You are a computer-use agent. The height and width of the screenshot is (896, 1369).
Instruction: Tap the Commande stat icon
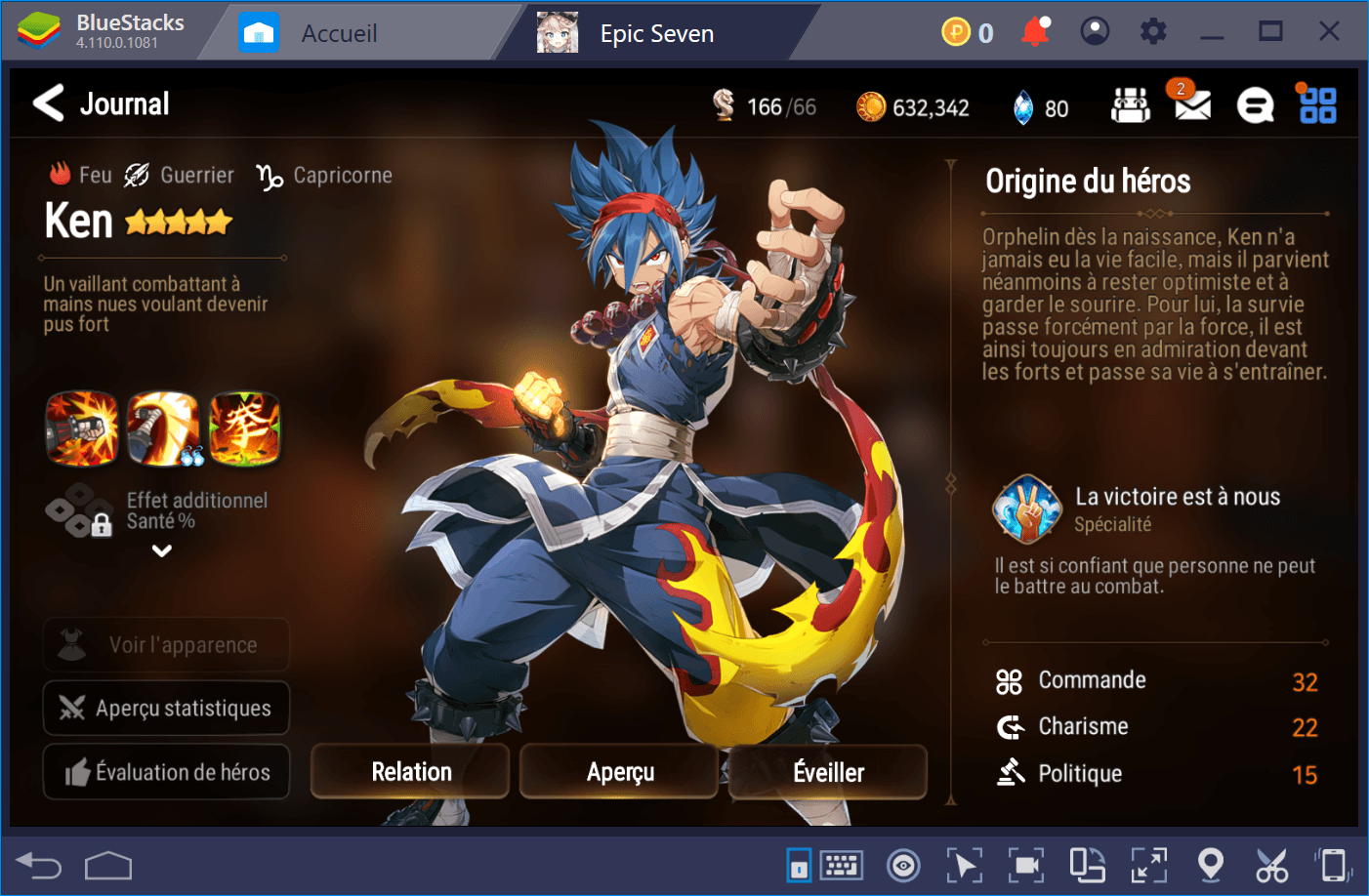click(x=1009, y=681)
